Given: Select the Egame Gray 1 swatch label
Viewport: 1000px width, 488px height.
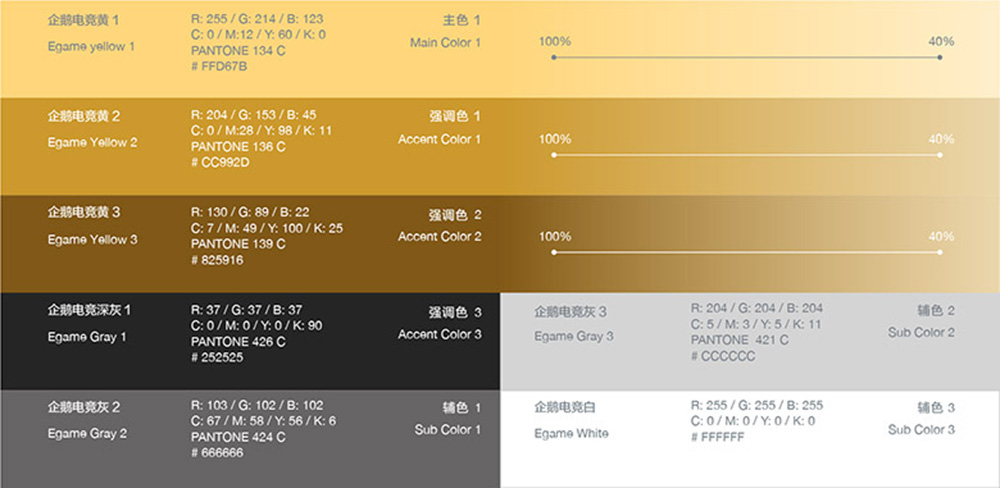Looking at the screenshot, I should (x=87, y=337).
